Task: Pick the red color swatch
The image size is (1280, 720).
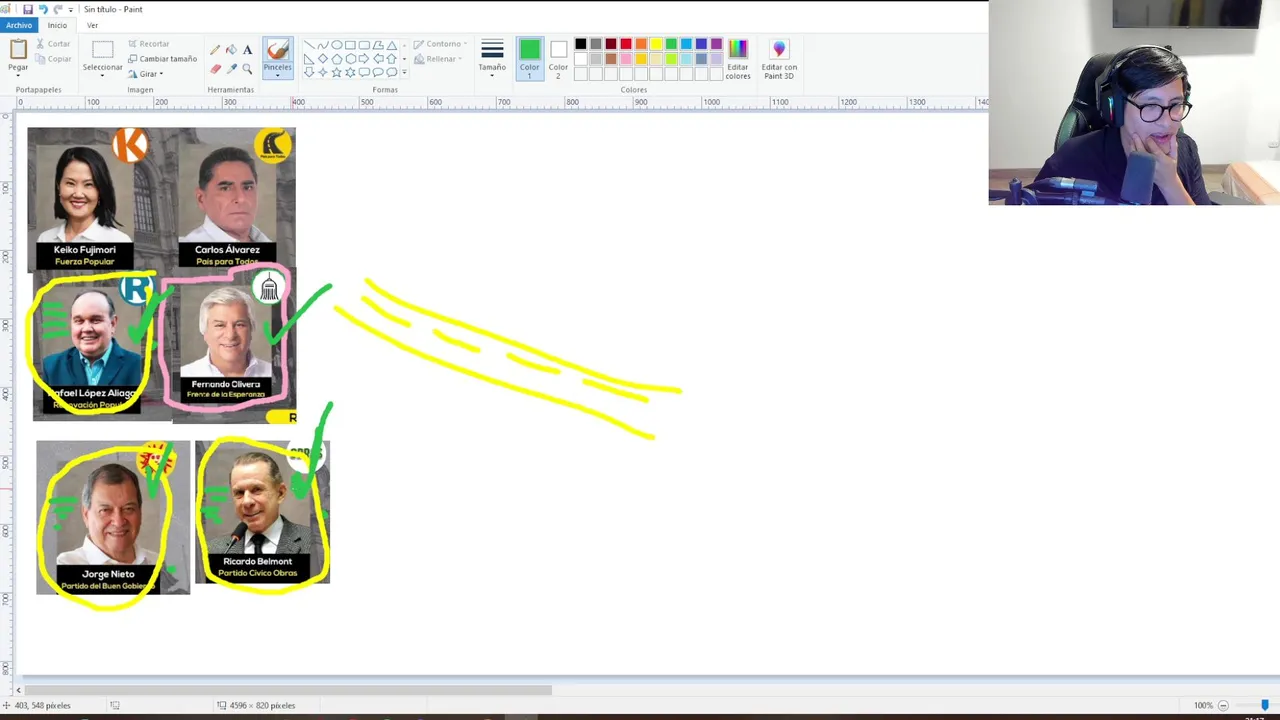Action: [x=625, y=44]
